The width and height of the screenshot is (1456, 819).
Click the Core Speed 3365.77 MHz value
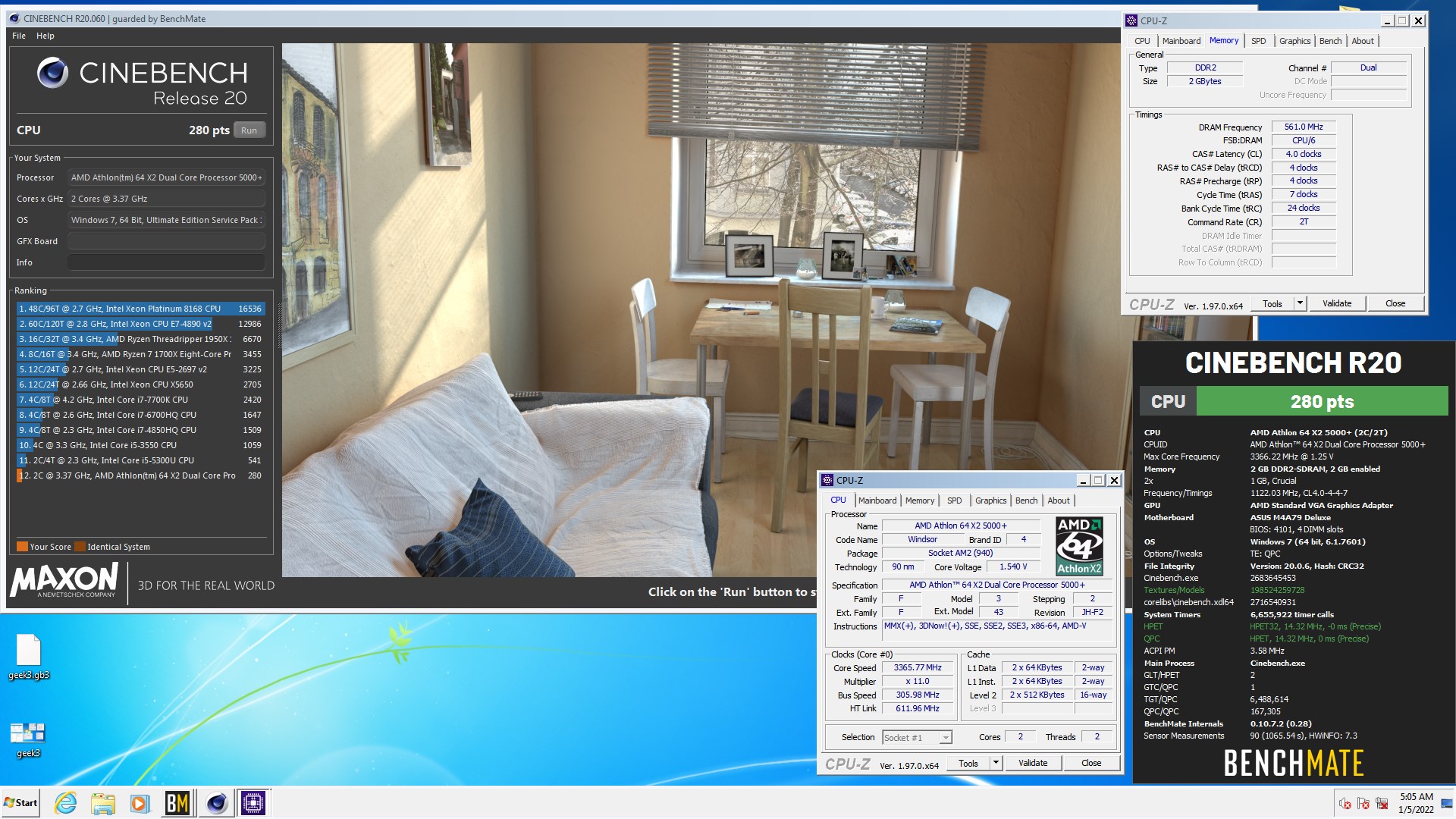[918, 668]
